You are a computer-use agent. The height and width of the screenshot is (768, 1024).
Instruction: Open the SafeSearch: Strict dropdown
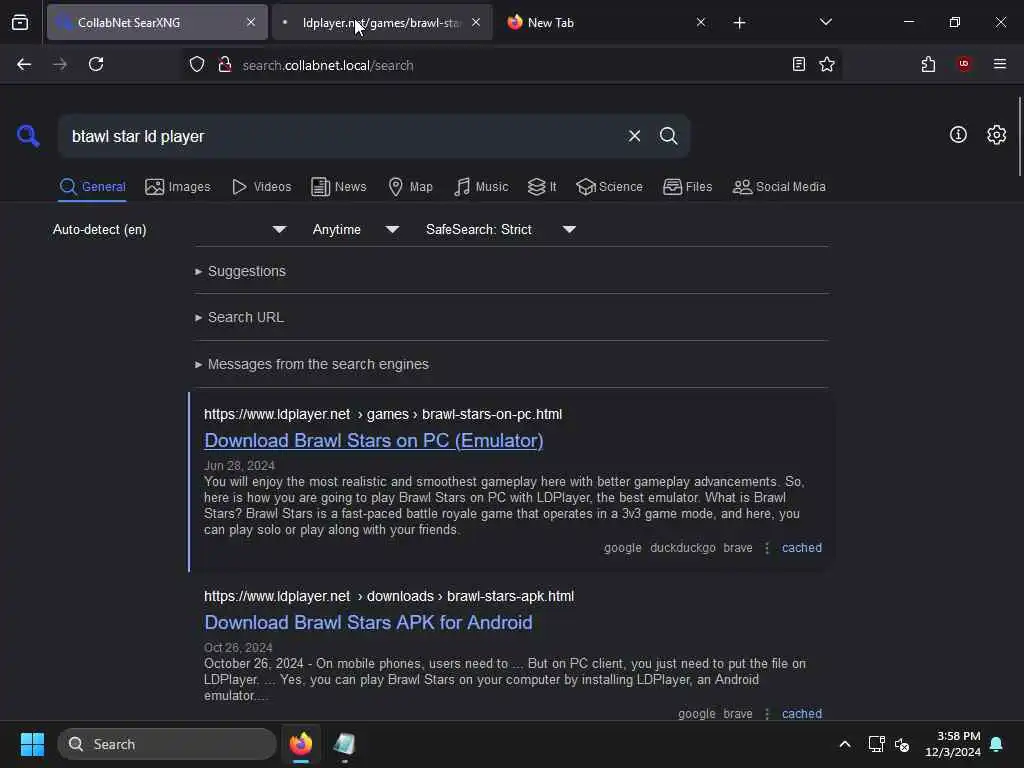click(501, 229)
